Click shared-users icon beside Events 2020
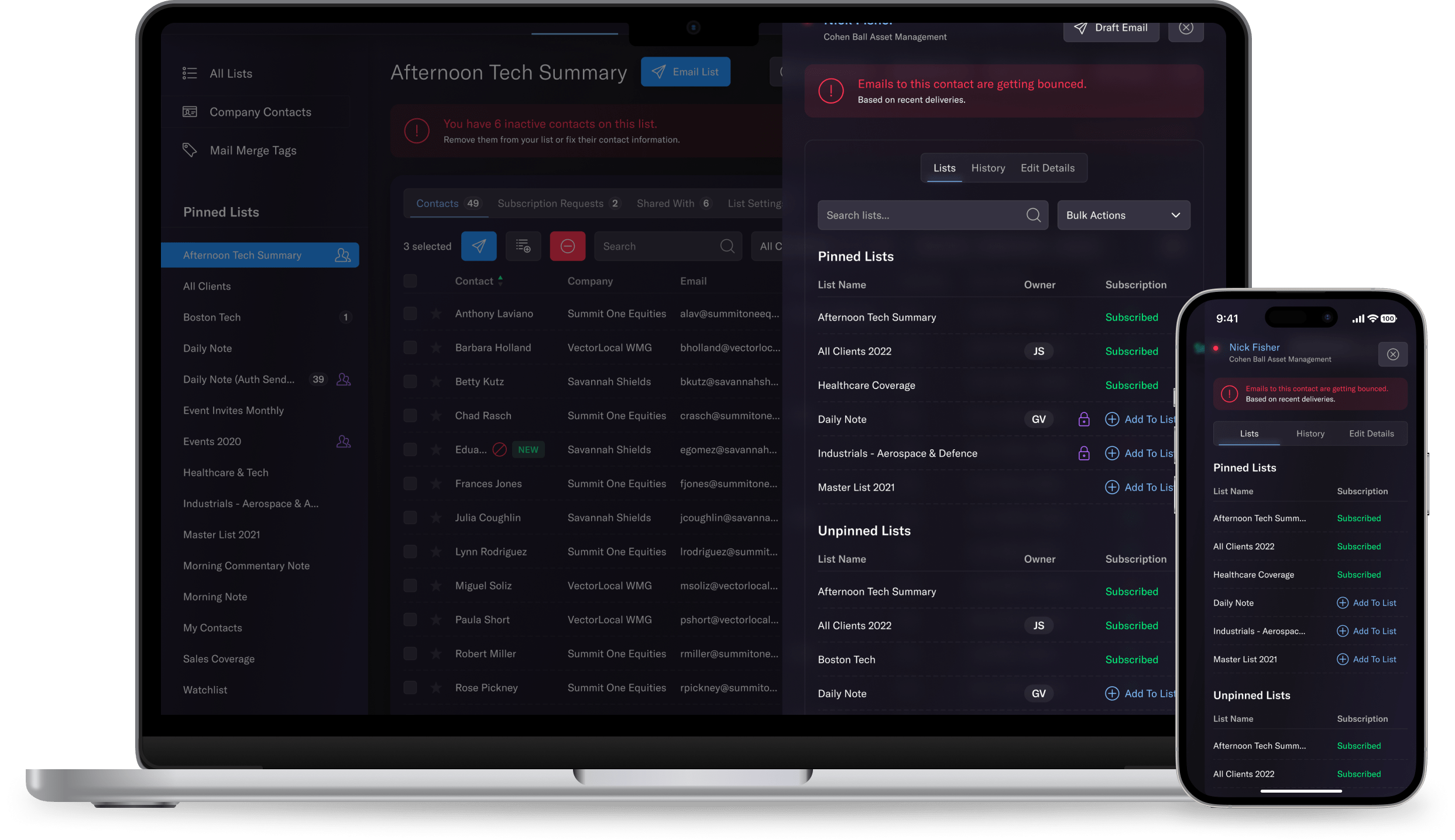Screen dimensions: 1455x840 click(x=344, y=441)
